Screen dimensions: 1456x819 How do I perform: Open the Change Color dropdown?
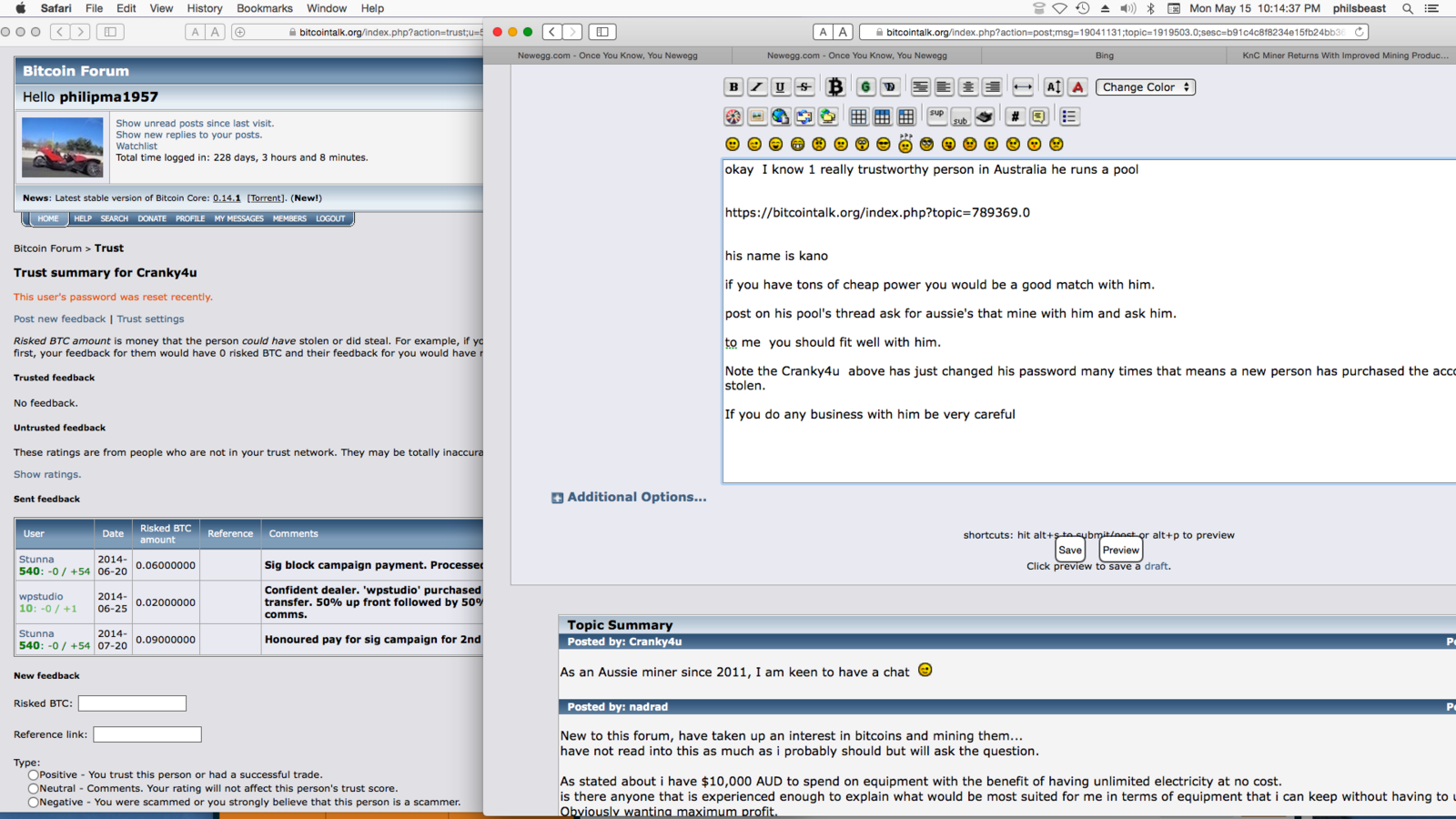coord(1146,87)
